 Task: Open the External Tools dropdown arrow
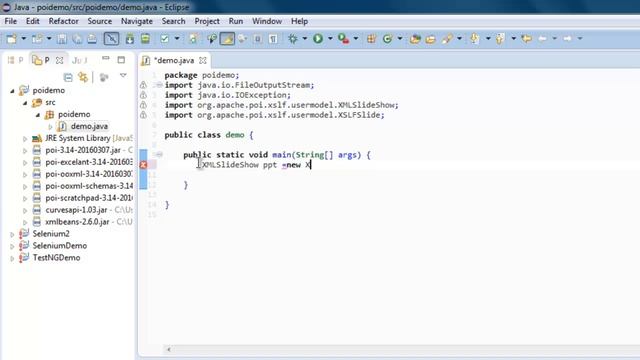coord(356,39)
